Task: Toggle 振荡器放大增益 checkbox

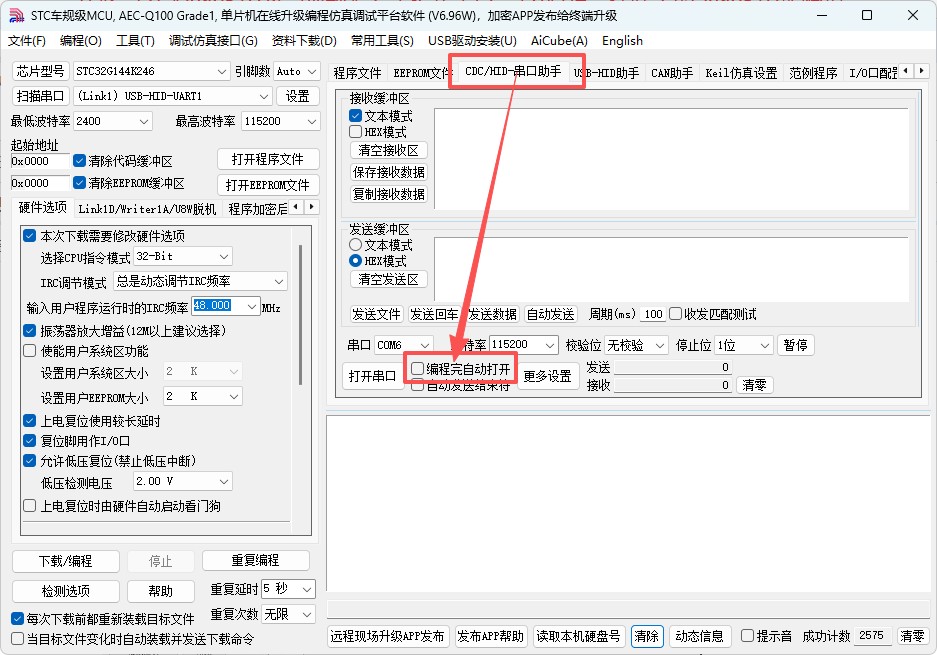Action: tap(29, 330)
